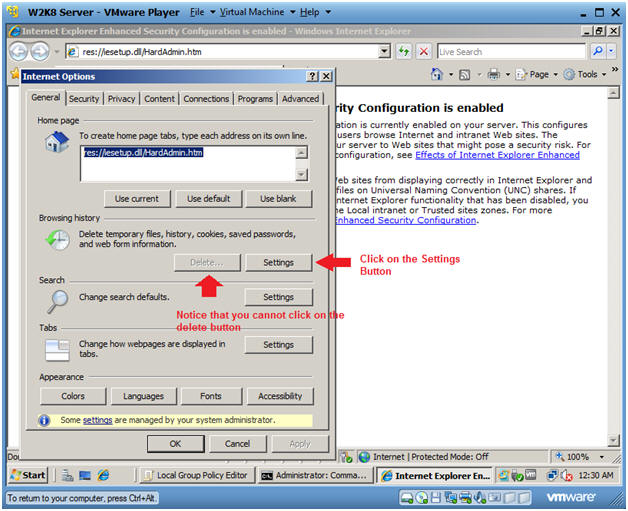Open the VMware Virtual Machine menu
Image resolution: width=628 pixels, height=511 pixels.
tap(258, 12)
